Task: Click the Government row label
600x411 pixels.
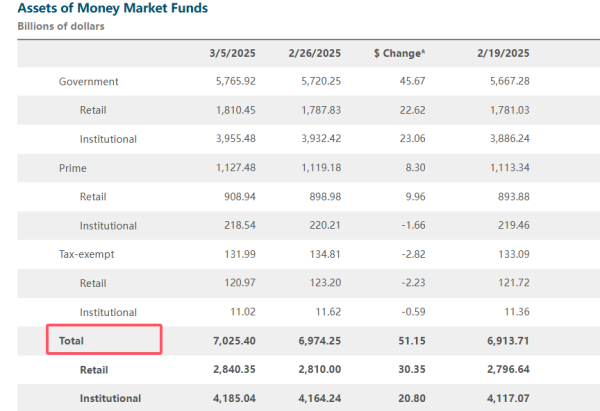Action: pos(89,81)
